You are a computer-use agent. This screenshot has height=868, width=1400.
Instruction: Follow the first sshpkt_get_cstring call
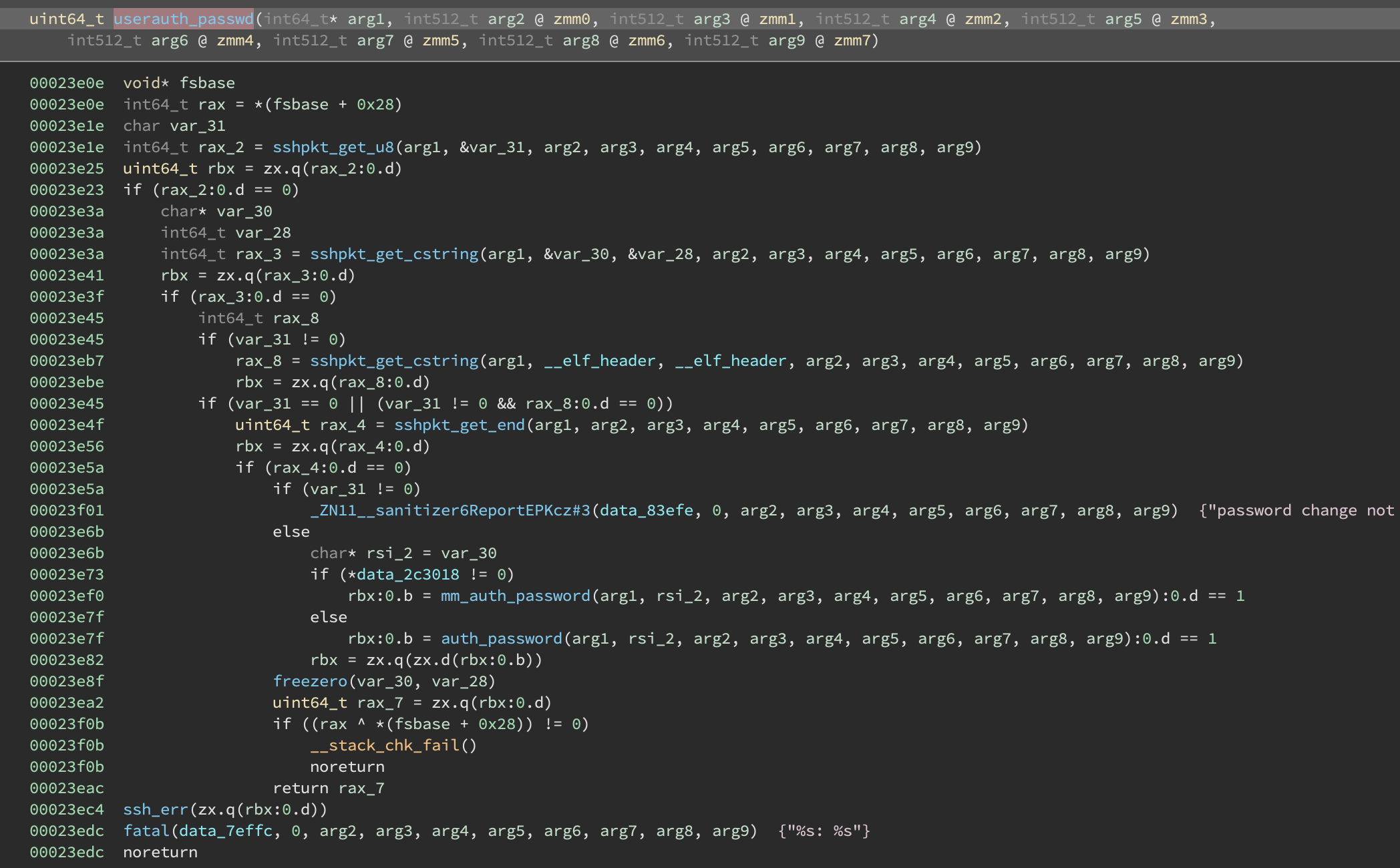point(393,254)
